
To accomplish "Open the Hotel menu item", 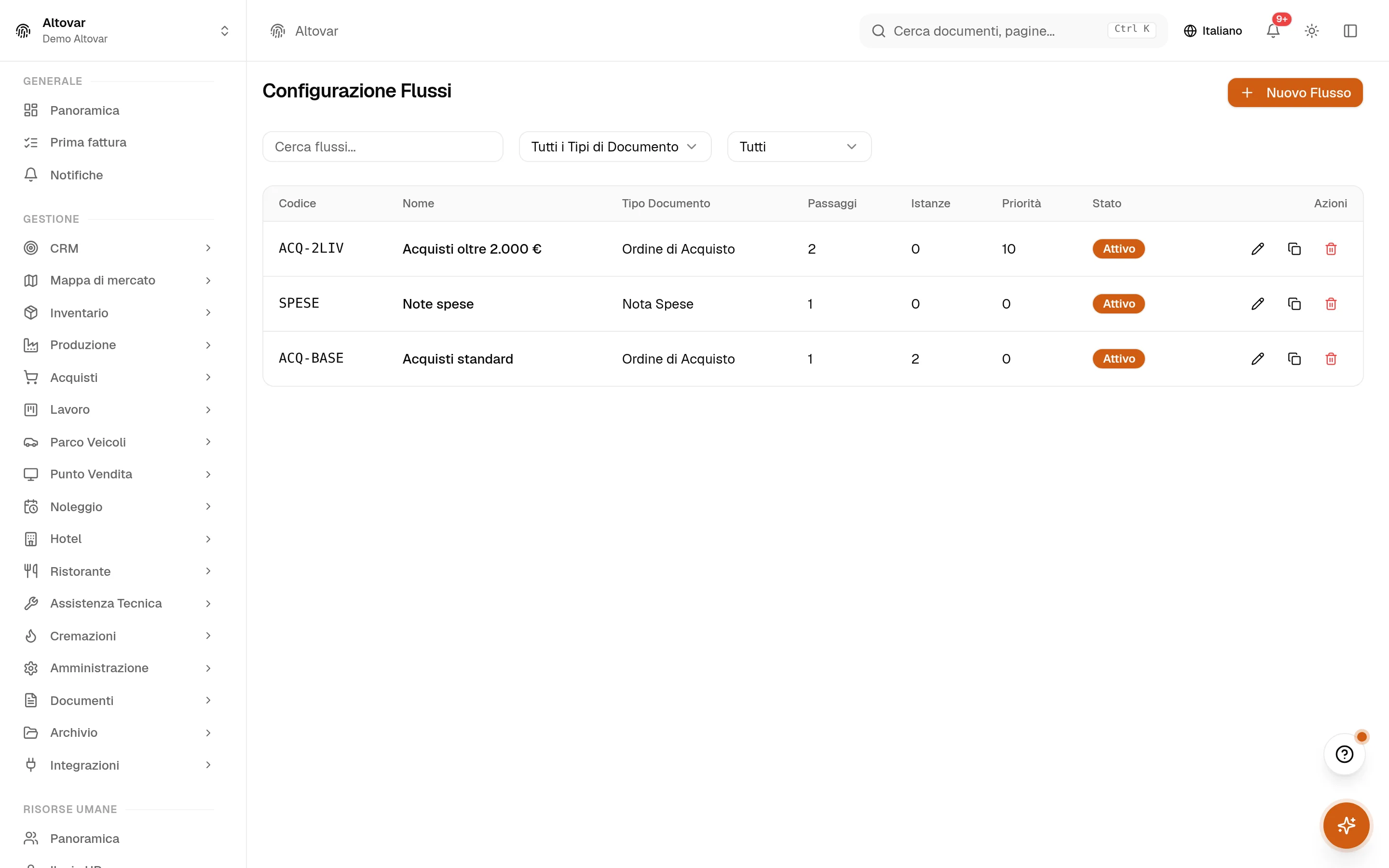I will click(x=118, y=539).
